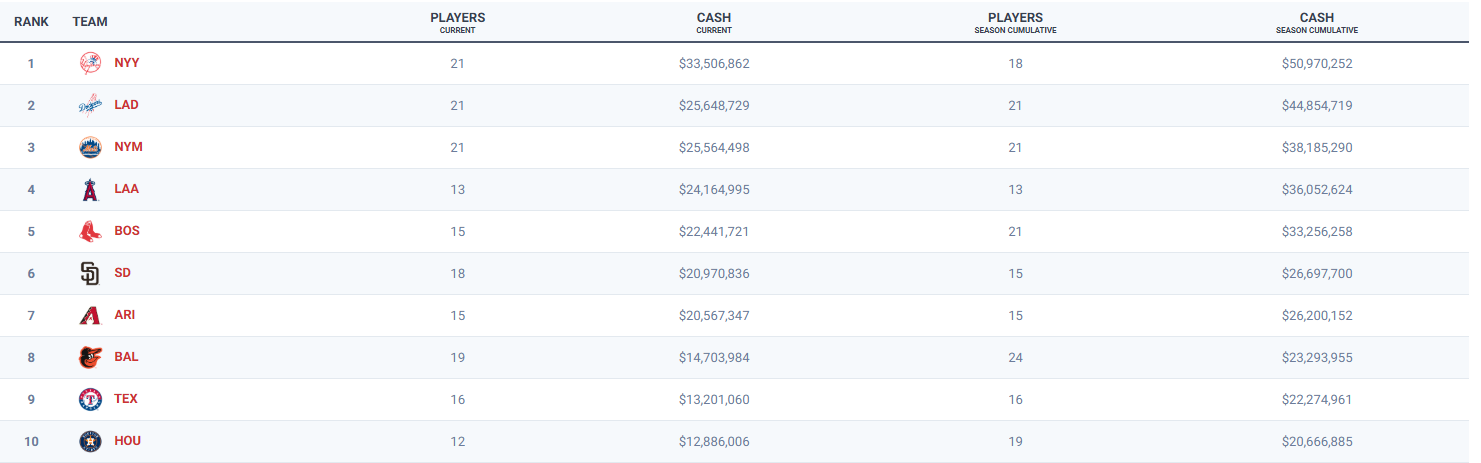Select the $12,886,006 current cash cell

pyautogui.click(x=714, y=441)
